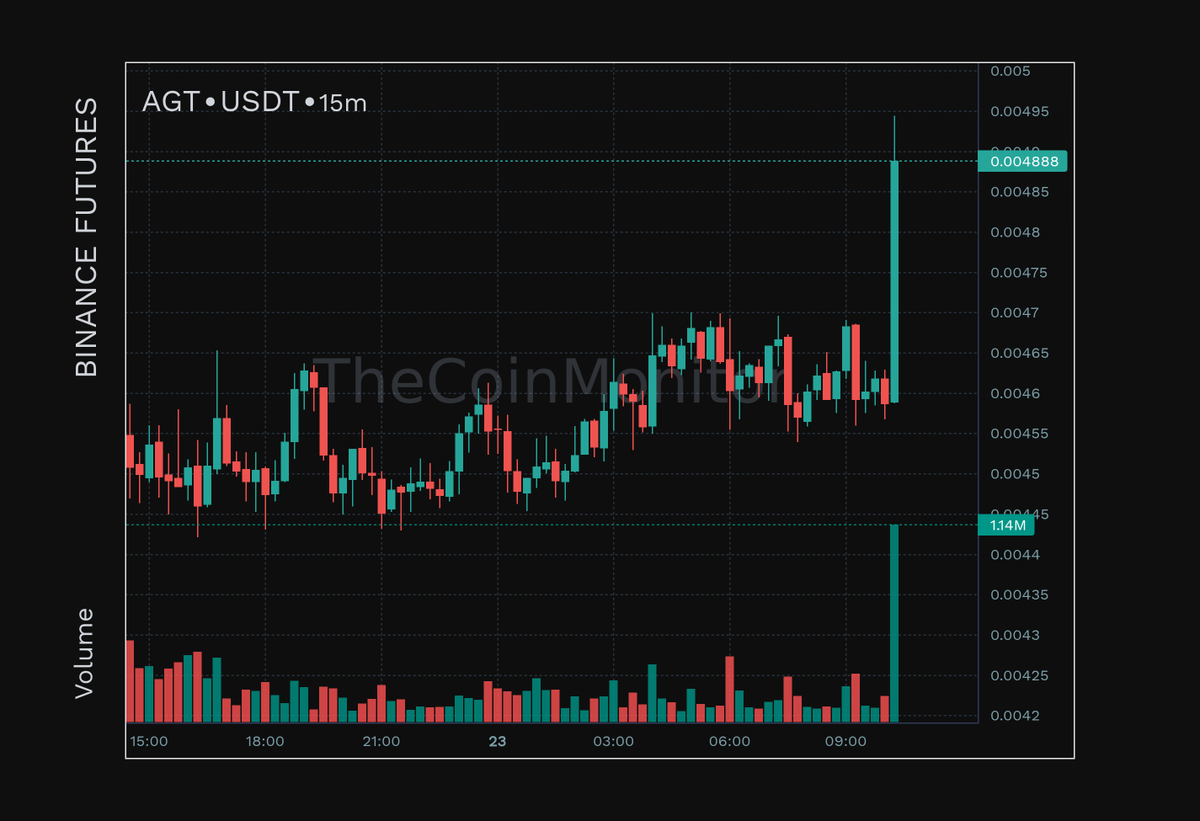Click the 0.0043 price axis label
This screenshot has height=821, width=1200.
[x=1015, y=635]
